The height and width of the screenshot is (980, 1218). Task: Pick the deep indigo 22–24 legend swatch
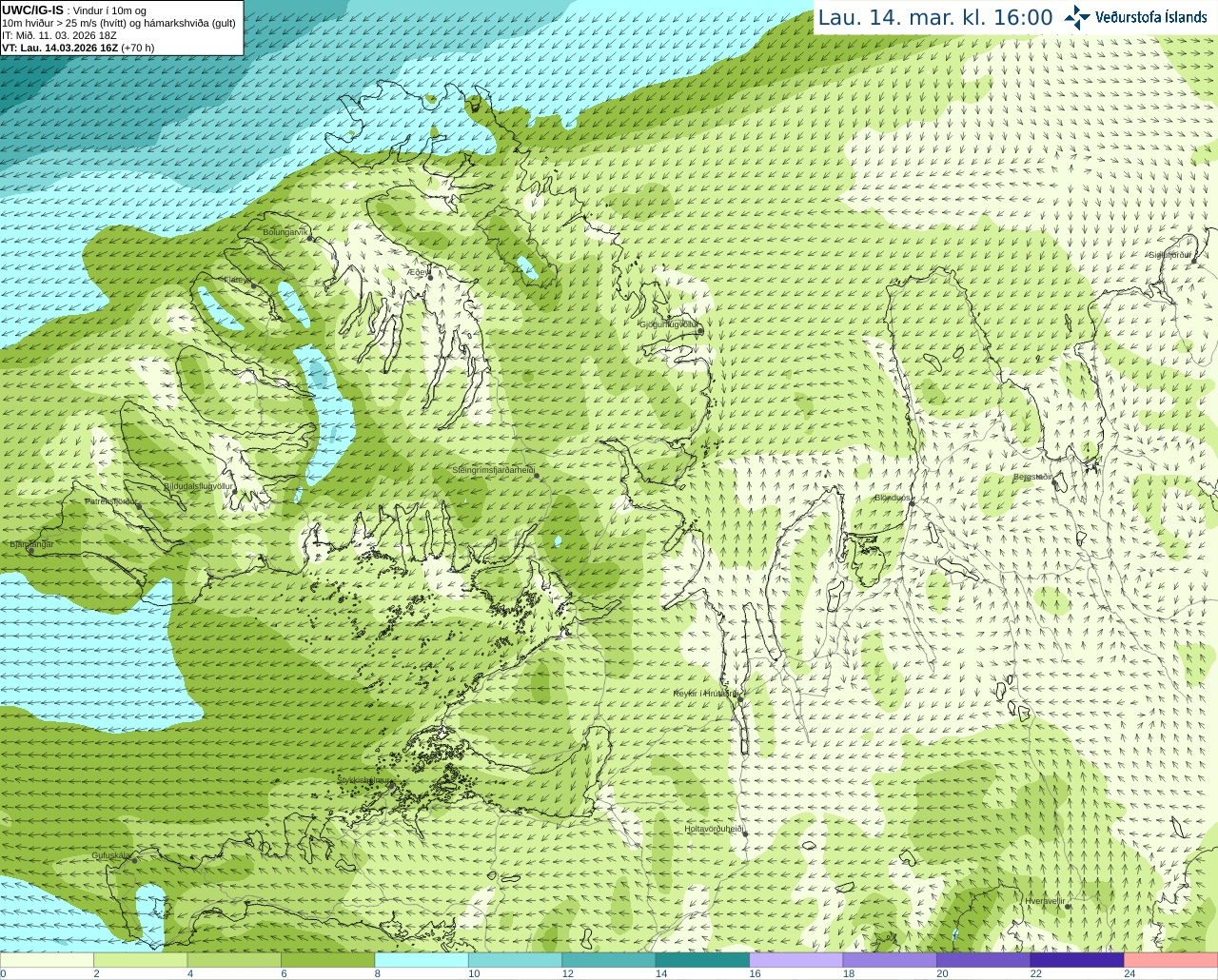pos(1076,960)
